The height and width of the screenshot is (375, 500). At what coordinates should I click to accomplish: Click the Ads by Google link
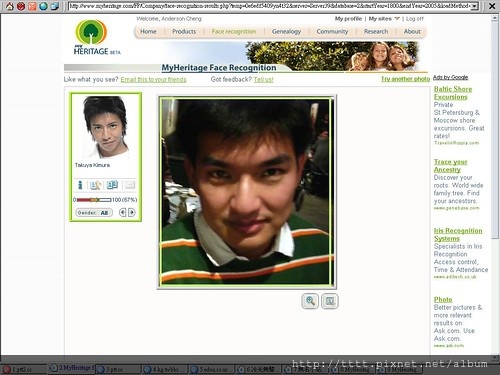pyautogui.click(x=450, y=77)
